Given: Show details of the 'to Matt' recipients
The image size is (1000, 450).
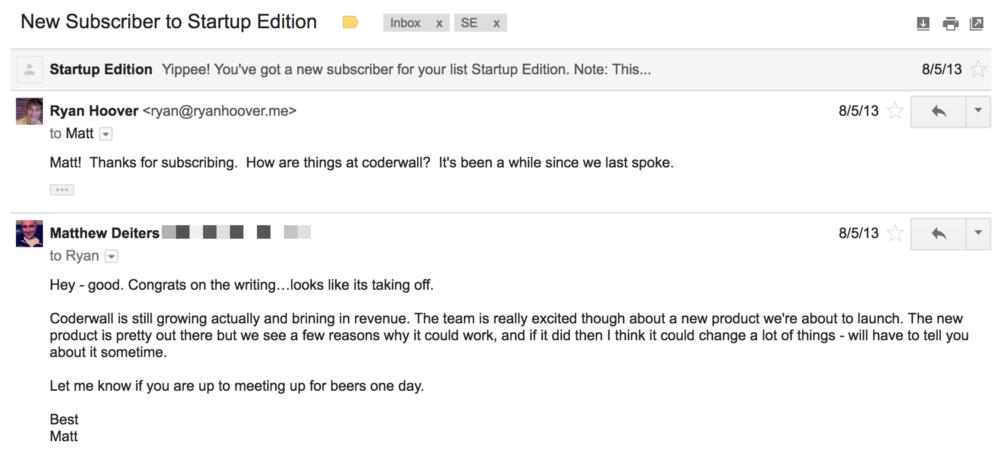Looking at the screenshot, I should [107, 134].
